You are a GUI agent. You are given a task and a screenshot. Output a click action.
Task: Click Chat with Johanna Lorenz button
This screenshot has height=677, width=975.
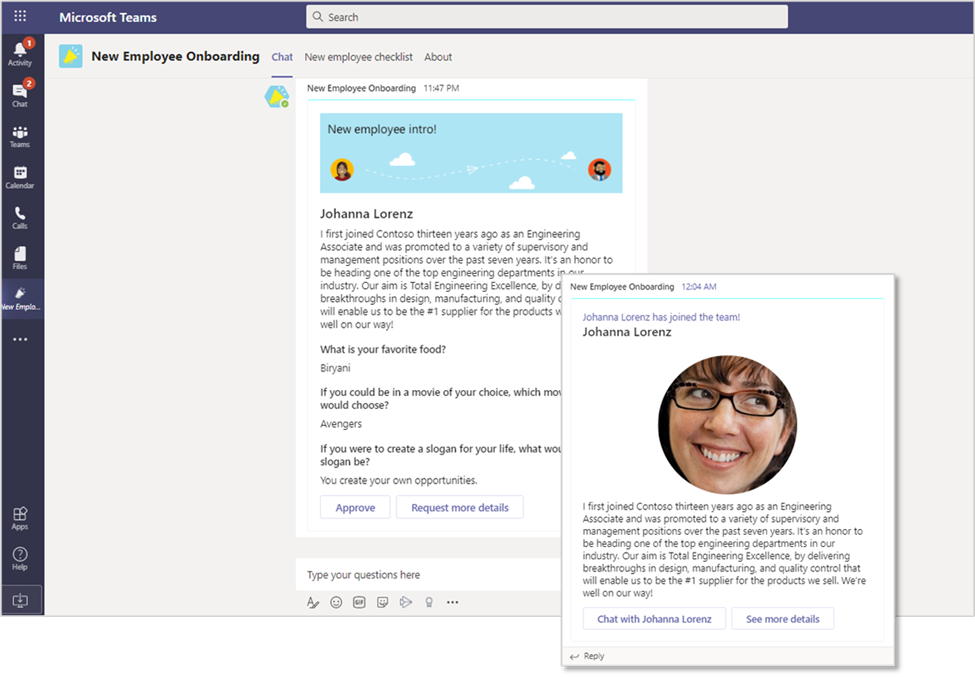pyautogui.click(x=654, y=619)
